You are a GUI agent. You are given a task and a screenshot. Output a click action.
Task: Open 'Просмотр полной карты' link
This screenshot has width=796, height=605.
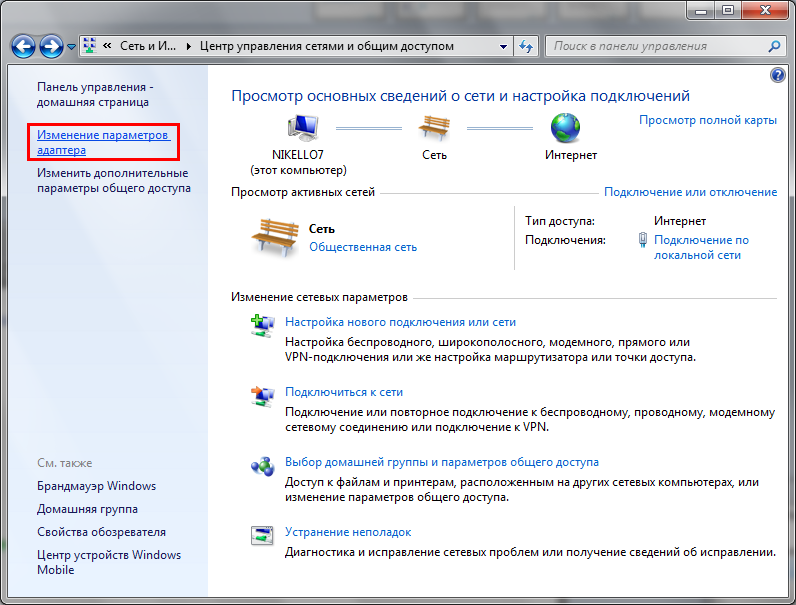click(708, 120)
